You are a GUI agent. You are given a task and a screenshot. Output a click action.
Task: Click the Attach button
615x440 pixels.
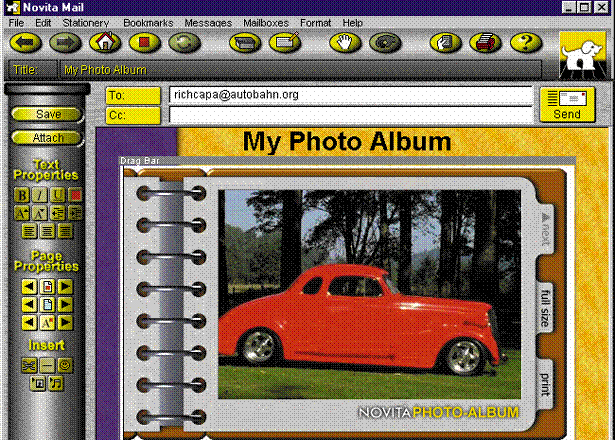[48, 138]
